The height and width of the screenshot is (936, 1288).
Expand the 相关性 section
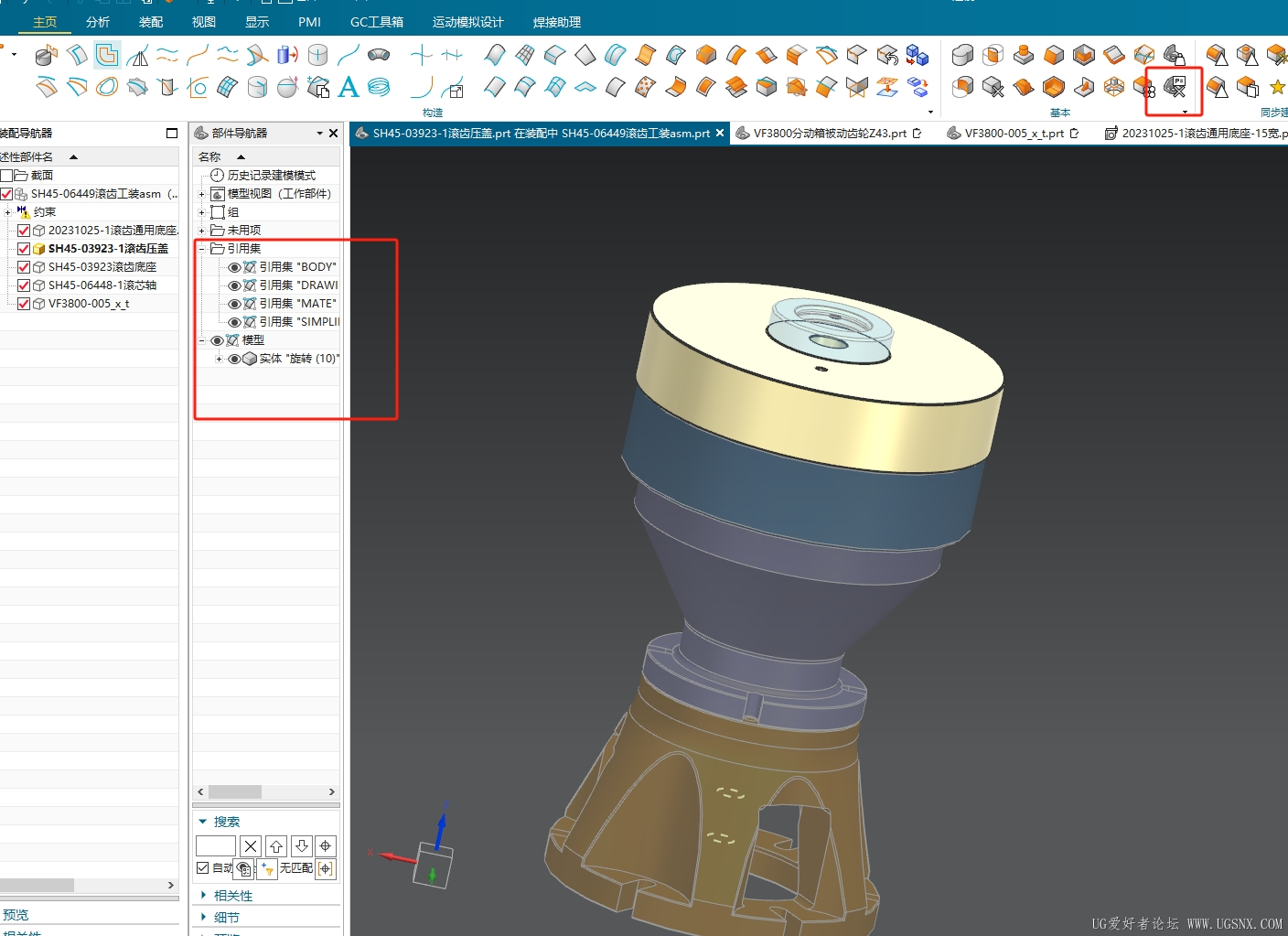(x=203, y=895)
